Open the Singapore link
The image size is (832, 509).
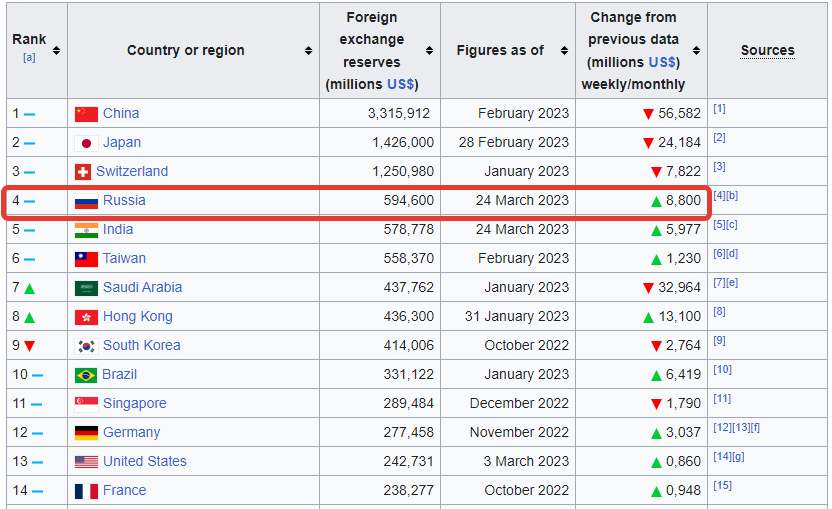[x=135, y=404]
